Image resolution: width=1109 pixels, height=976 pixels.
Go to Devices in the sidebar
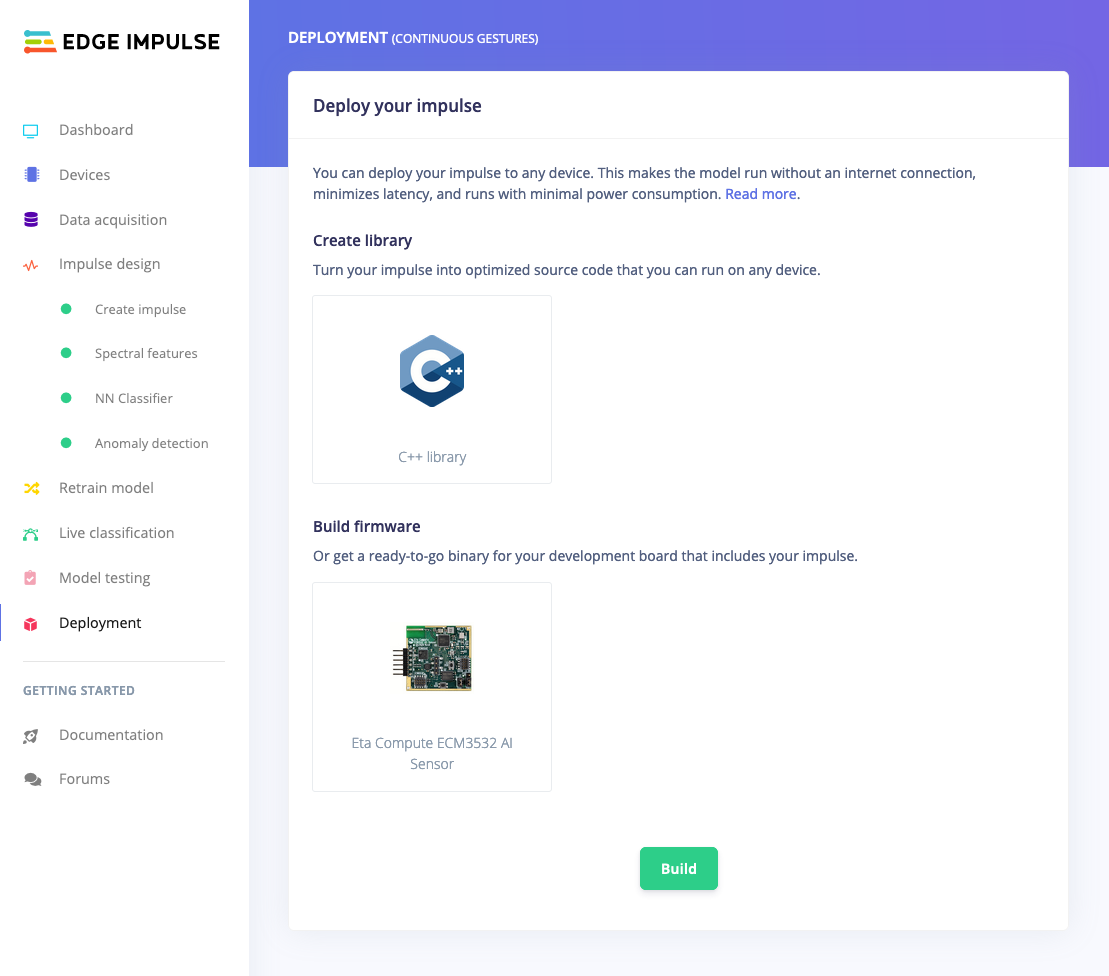84,175
